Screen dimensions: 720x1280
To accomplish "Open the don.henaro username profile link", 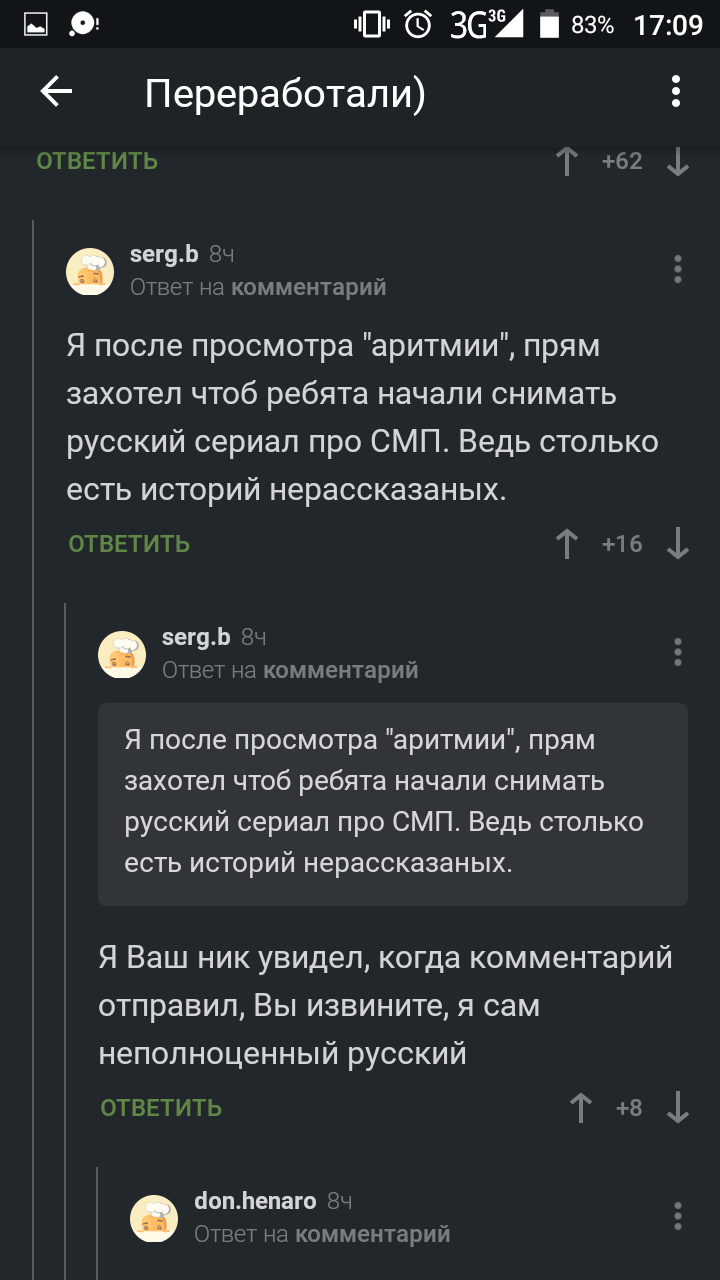I will point(255,1201).
